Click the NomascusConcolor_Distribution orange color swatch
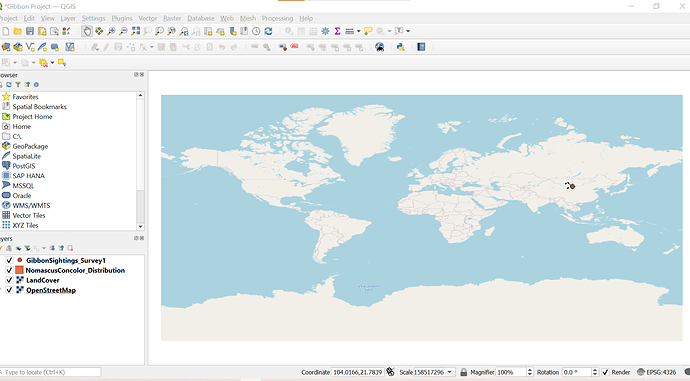This screenshot has width=690, height=381. [x=19, y=270]
